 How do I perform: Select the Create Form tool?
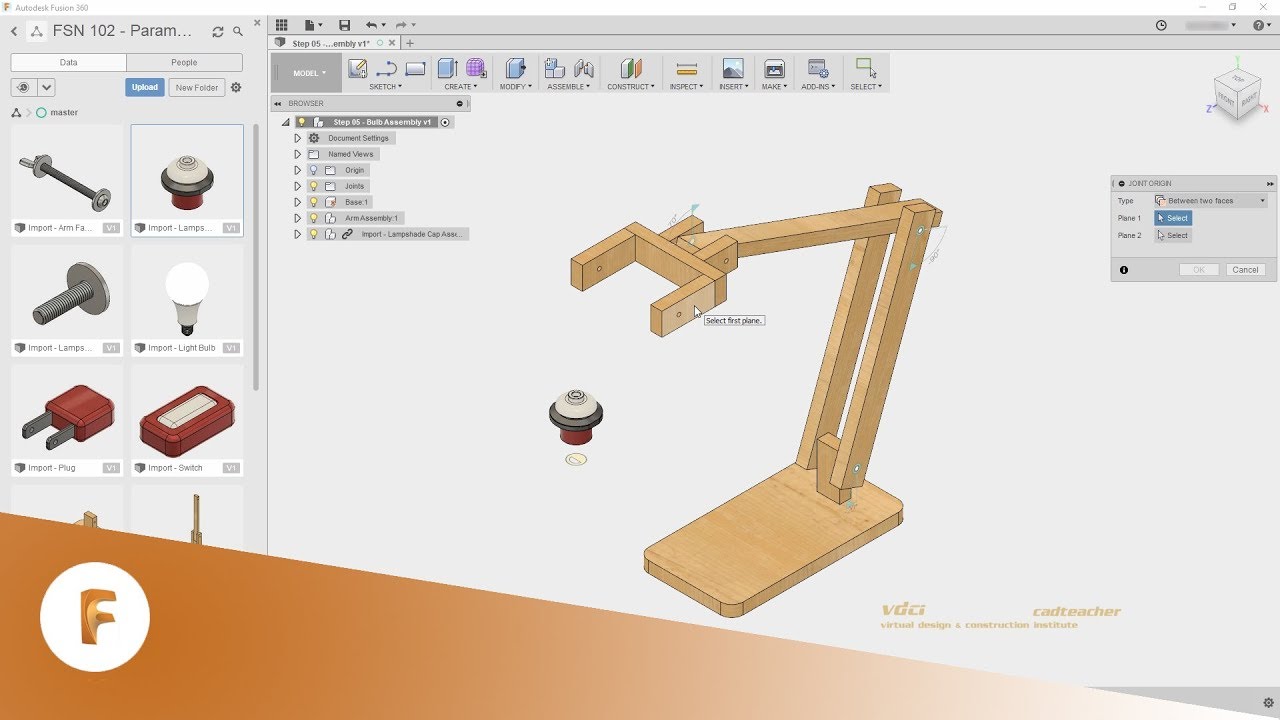pos(476,68)
